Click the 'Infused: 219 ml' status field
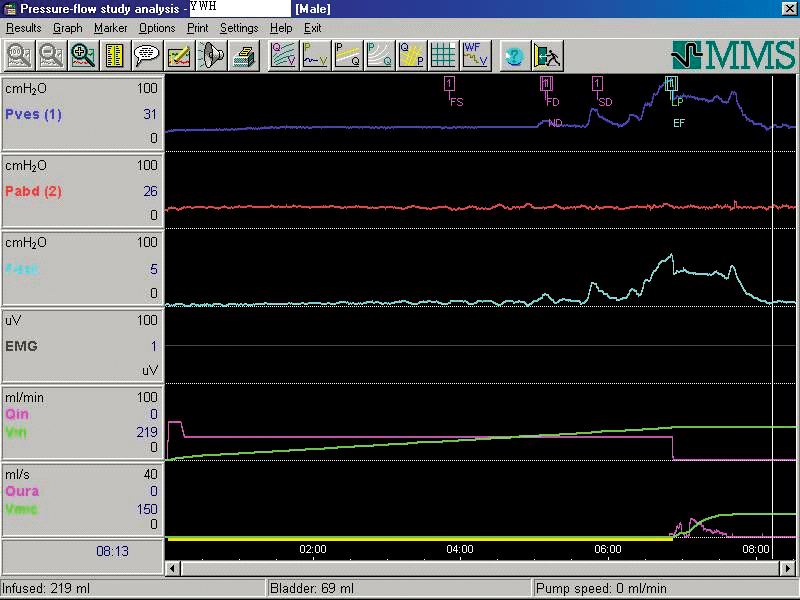800x600 pixels. [133, 588]
